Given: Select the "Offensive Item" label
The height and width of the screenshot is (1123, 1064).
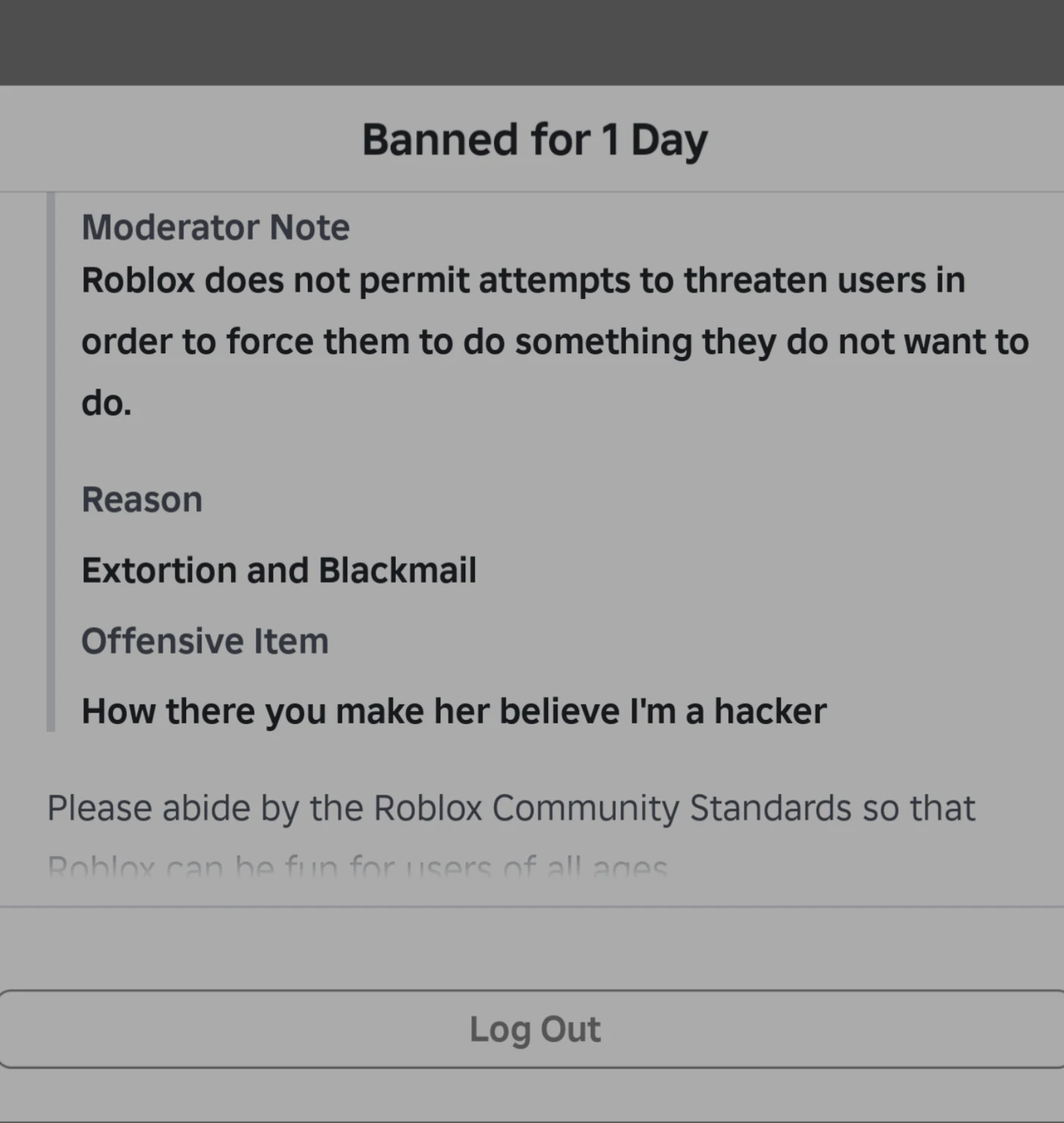Looking at the screenshot, I should (205, 641).
